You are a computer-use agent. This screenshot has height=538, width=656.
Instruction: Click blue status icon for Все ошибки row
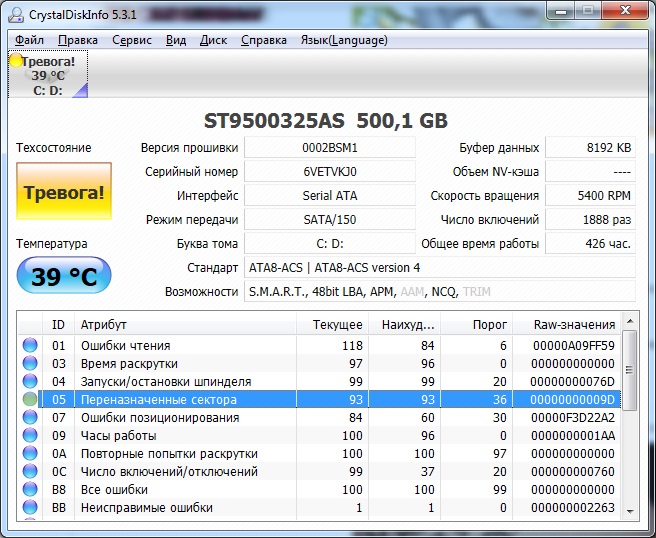pyautogui.click(x=30, y=490)
